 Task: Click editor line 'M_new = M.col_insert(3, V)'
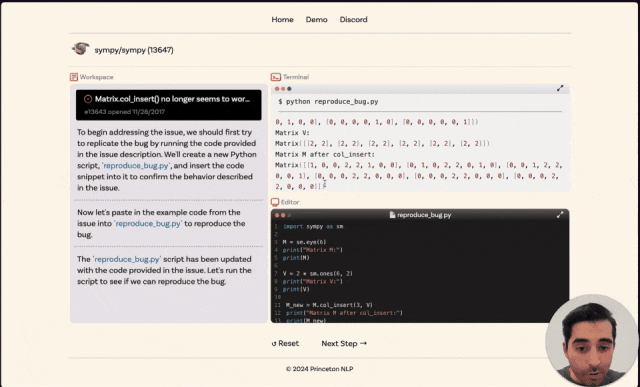[x=329, y=305]
